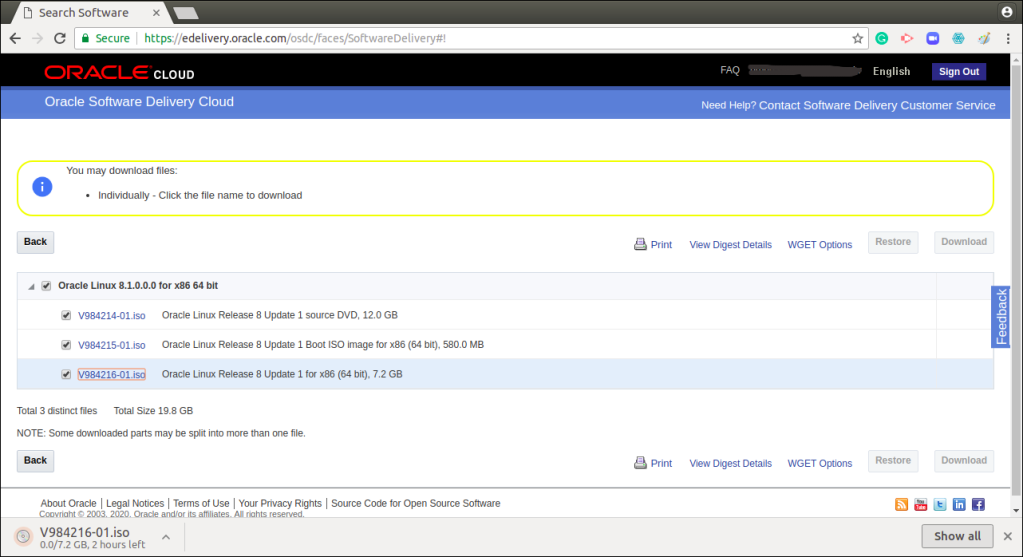Open top View Digest Details link
The height and width of the screenshot is (557, 1023).
click(x=730, y=245)
